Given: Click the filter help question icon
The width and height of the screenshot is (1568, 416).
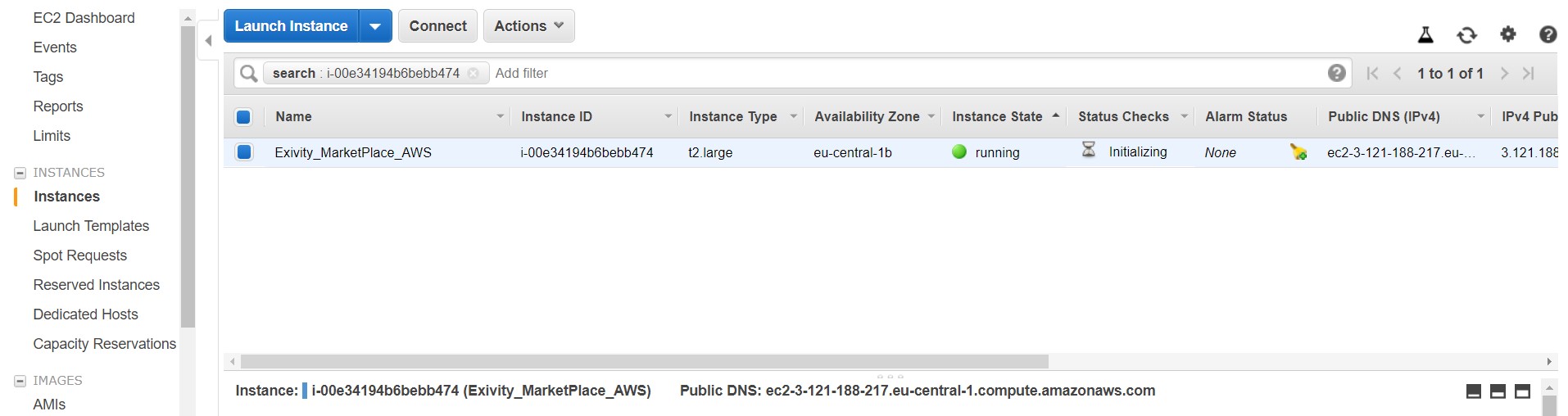Looking at the screenshot, I should click(1336, 73).
